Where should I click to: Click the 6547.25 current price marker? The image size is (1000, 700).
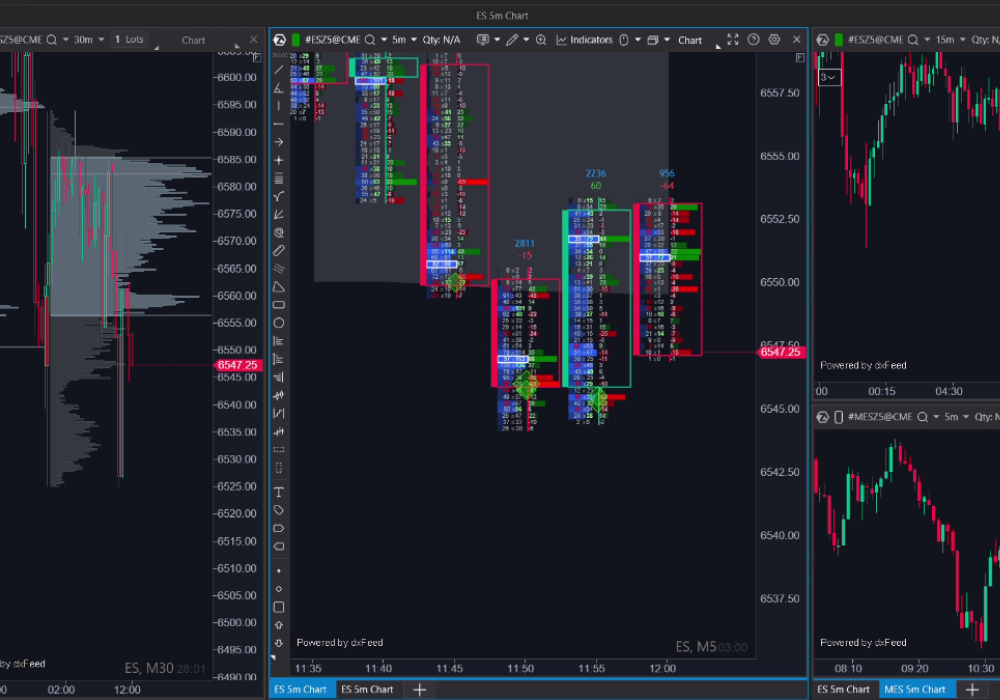[783, 352]
